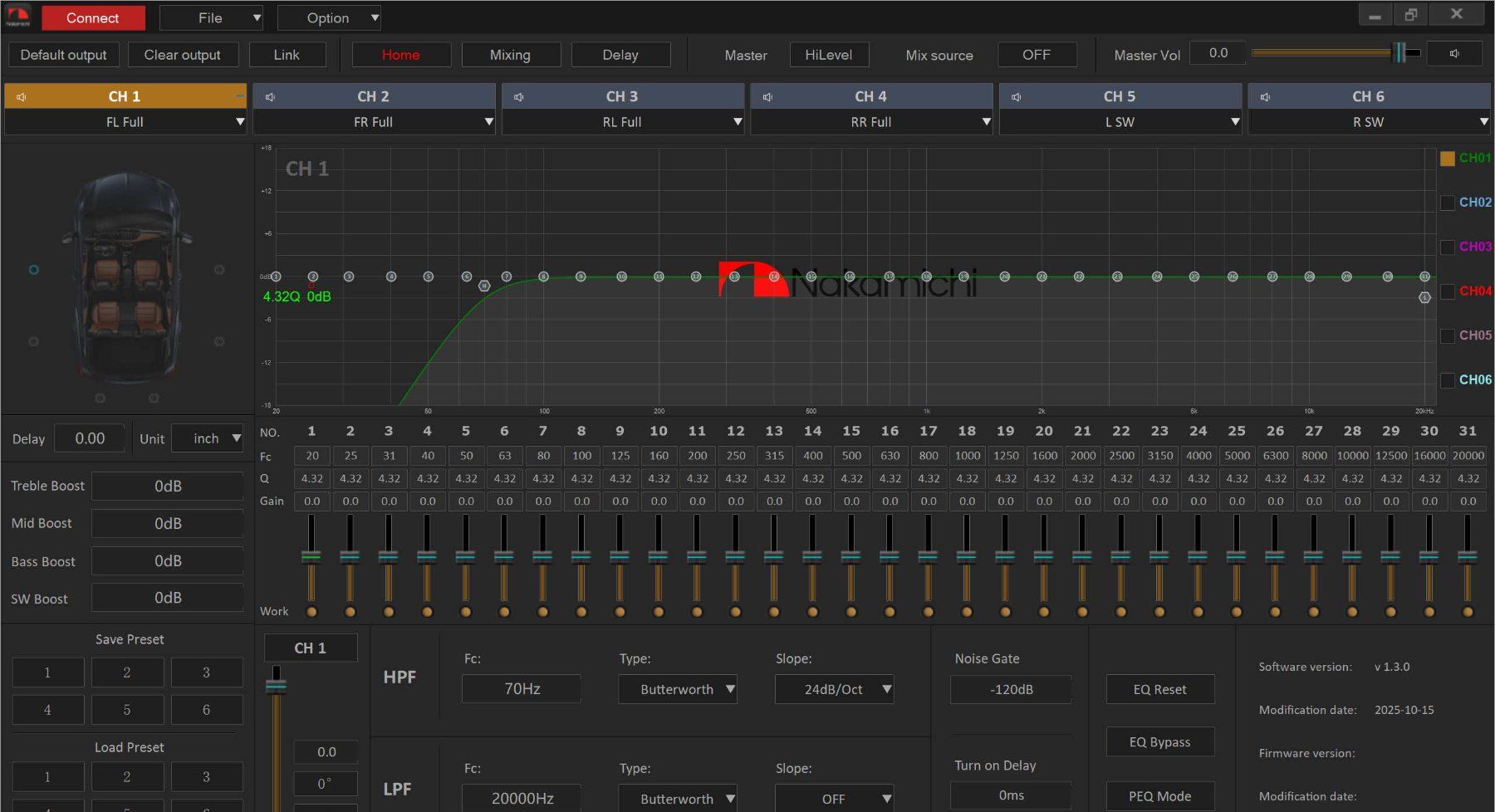1495x812 pixels.
Task: Open the HPF Type Butterworth dropdown
Action: [678, 689]
